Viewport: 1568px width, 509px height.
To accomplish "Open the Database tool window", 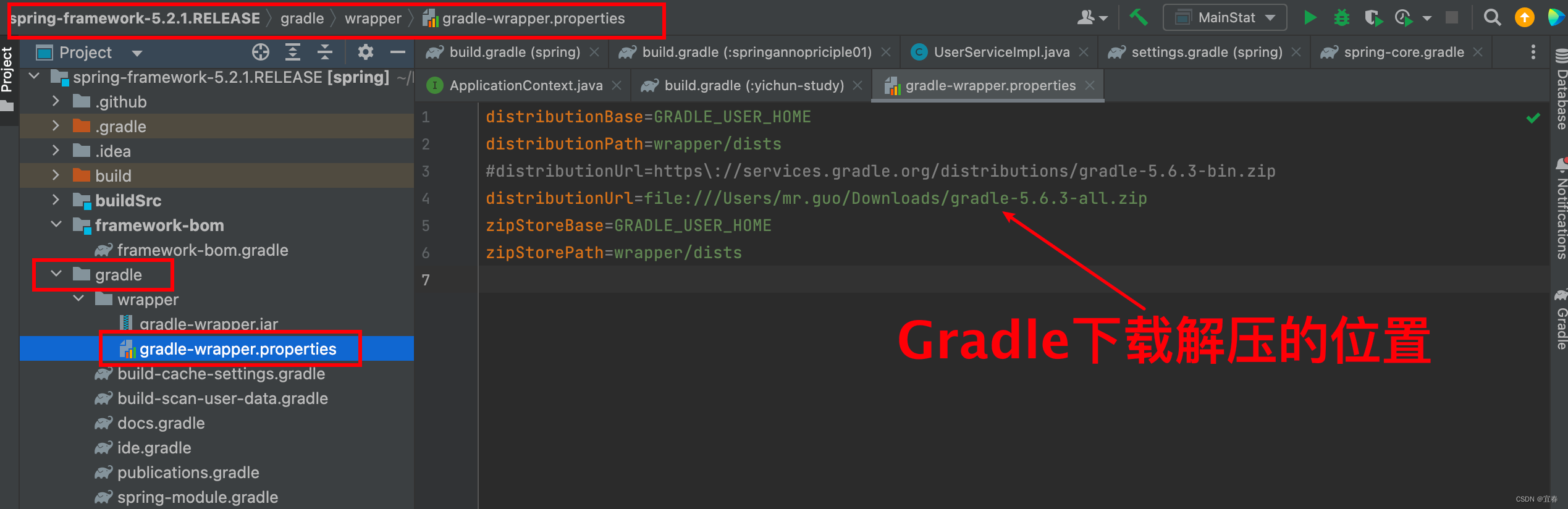I will [1561, 90].
